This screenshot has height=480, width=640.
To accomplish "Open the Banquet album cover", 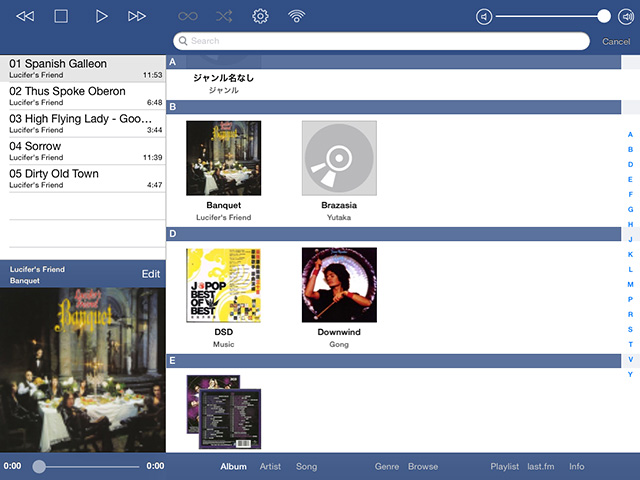I will coord(224,158).
